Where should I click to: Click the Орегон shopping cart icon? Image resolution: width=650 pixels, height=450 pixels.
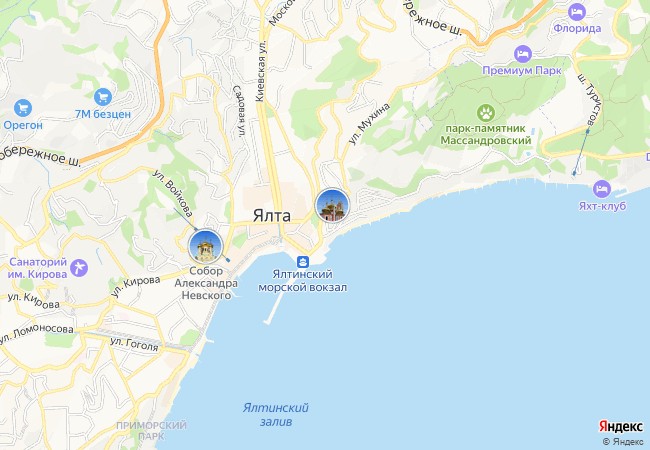tap(23, 108)
